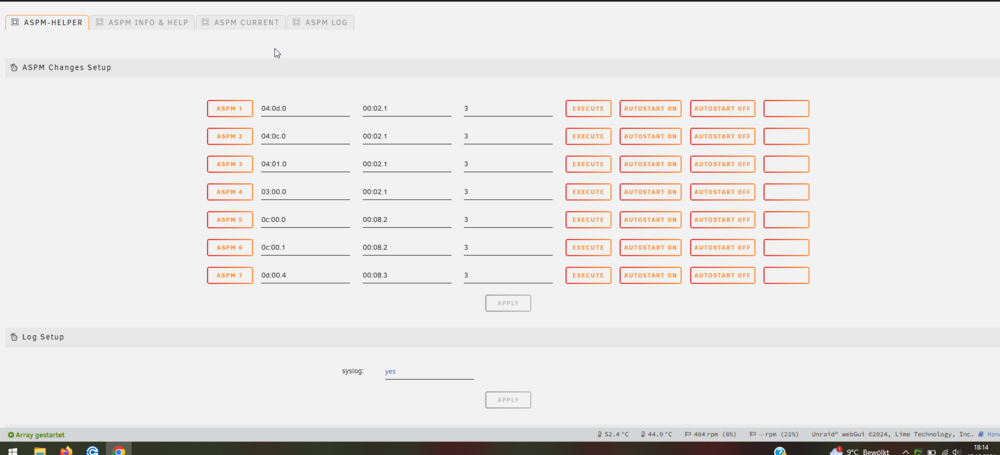This screenshot has width=1000, height=455.
Task: Switch to the ASPM INFO & HELP tab
Action: [x=142, y=22]
